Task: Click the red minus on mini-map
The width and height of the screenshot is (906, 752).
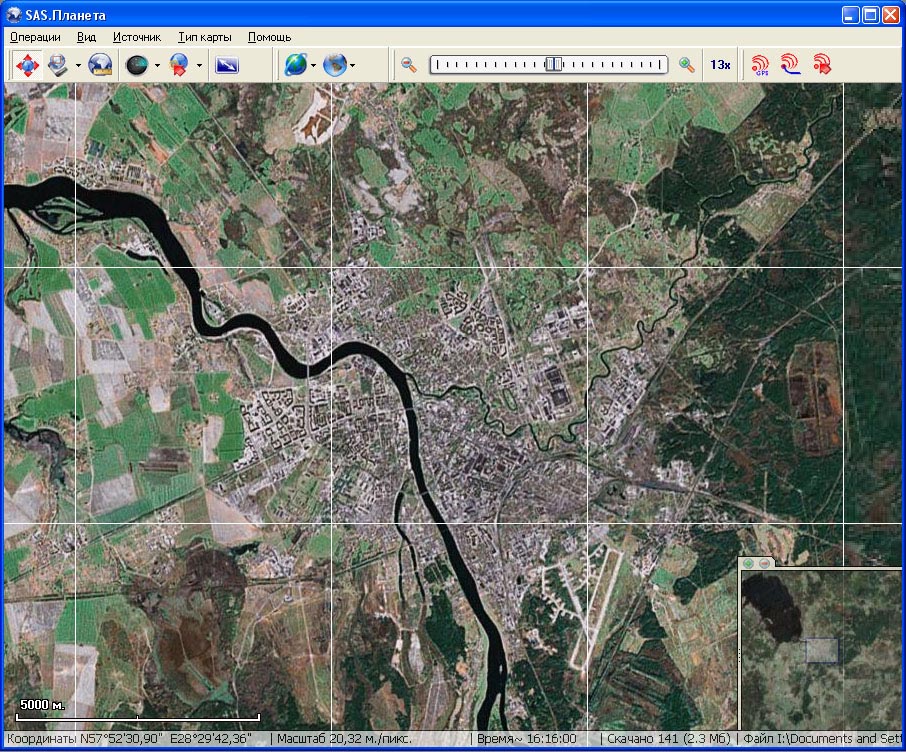Action: tap(765, 563)
